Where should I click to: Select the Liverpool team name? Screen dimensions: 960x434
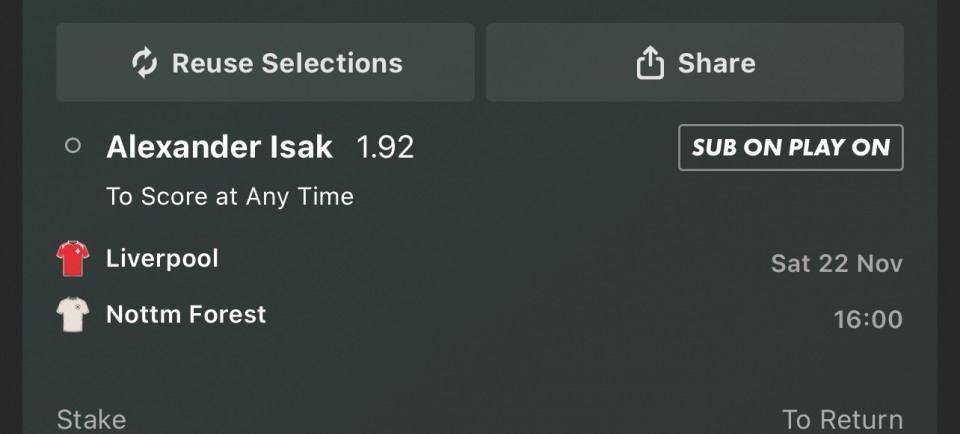(x=162, y=259)
